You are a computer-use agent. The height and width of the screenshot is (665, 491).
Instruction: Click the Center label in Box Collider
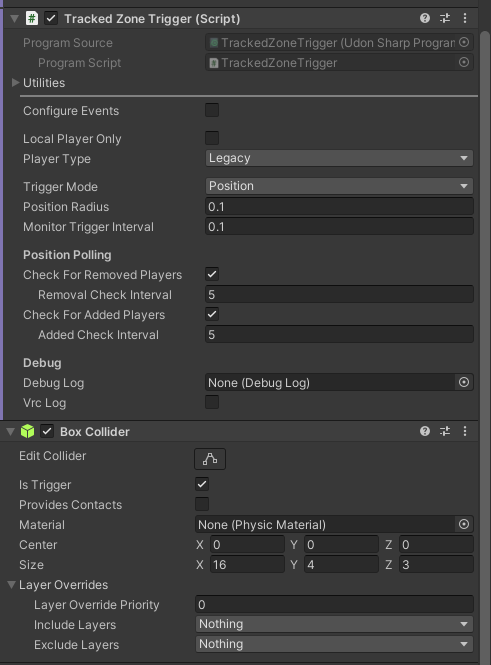click(x=38, y=545)
